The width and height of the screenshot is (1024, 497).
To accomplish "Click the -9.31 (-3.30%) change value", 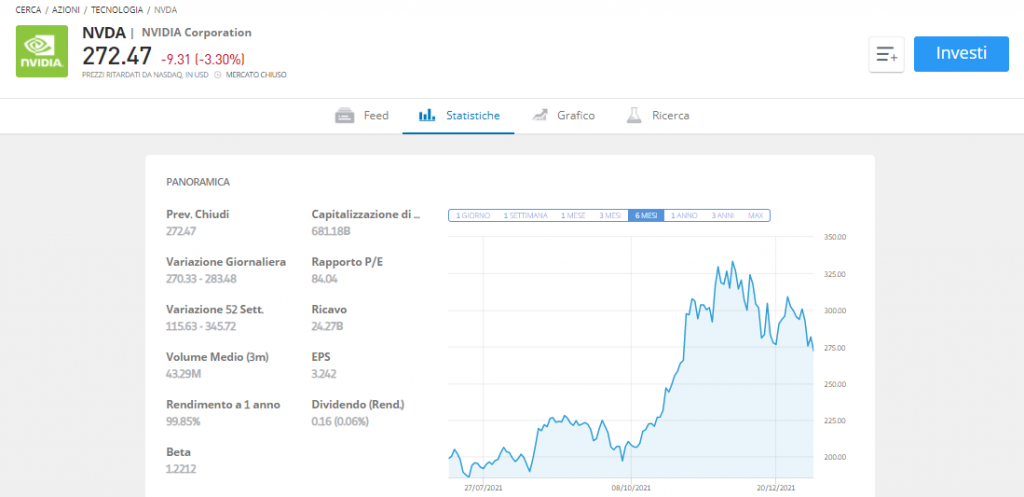I will 203,59.
